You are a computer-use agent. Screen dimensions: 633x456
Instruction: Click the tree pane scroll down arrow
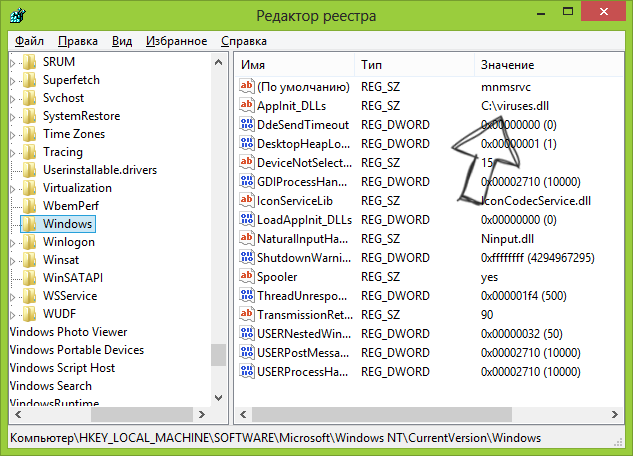(218, 398)
